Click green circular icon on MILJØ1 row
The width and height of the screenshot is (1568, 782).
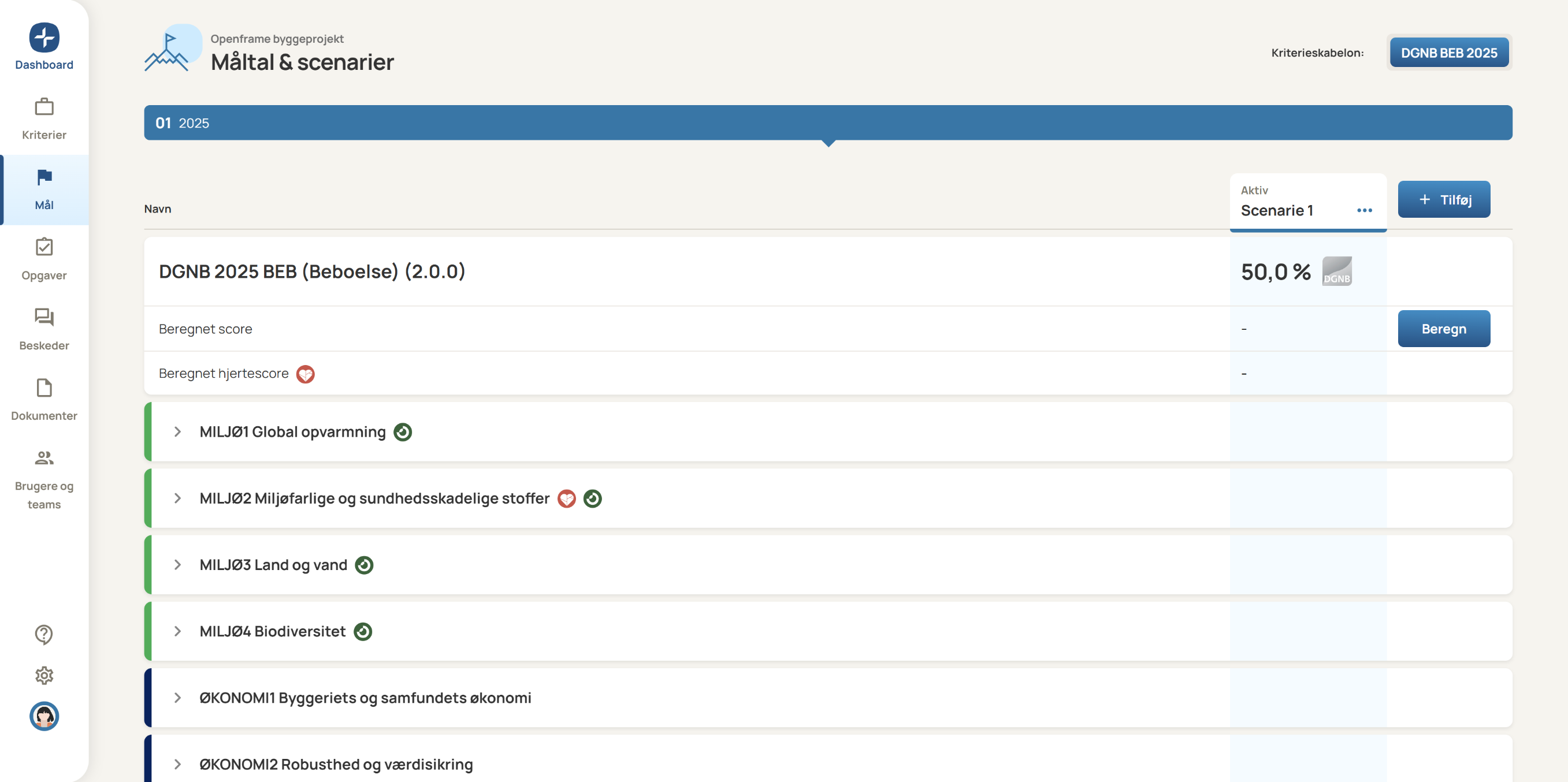(x=402, y=432)
